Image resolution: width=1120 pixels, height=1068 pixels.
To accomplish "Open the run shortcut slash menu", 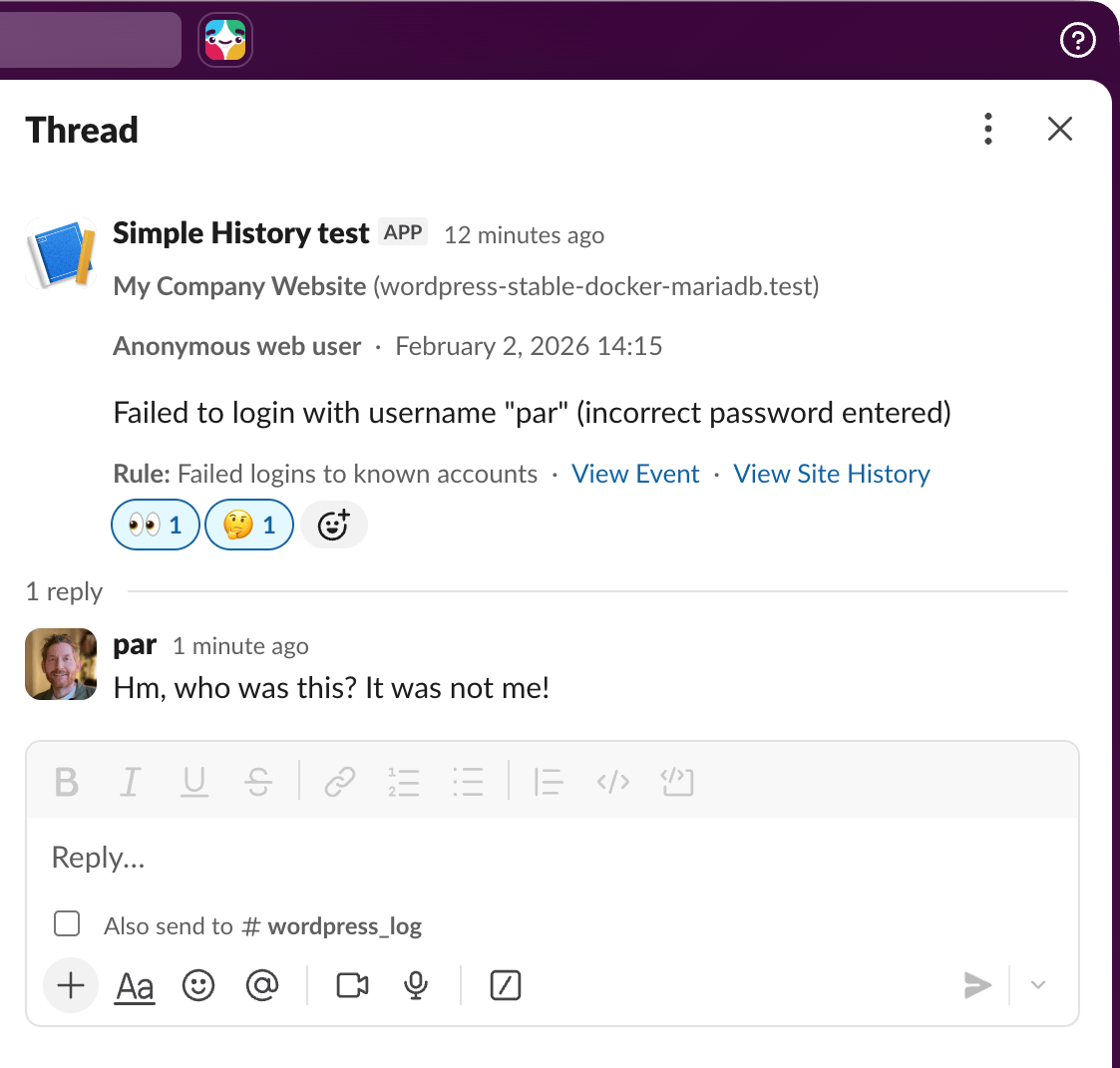I will [506, 985].
